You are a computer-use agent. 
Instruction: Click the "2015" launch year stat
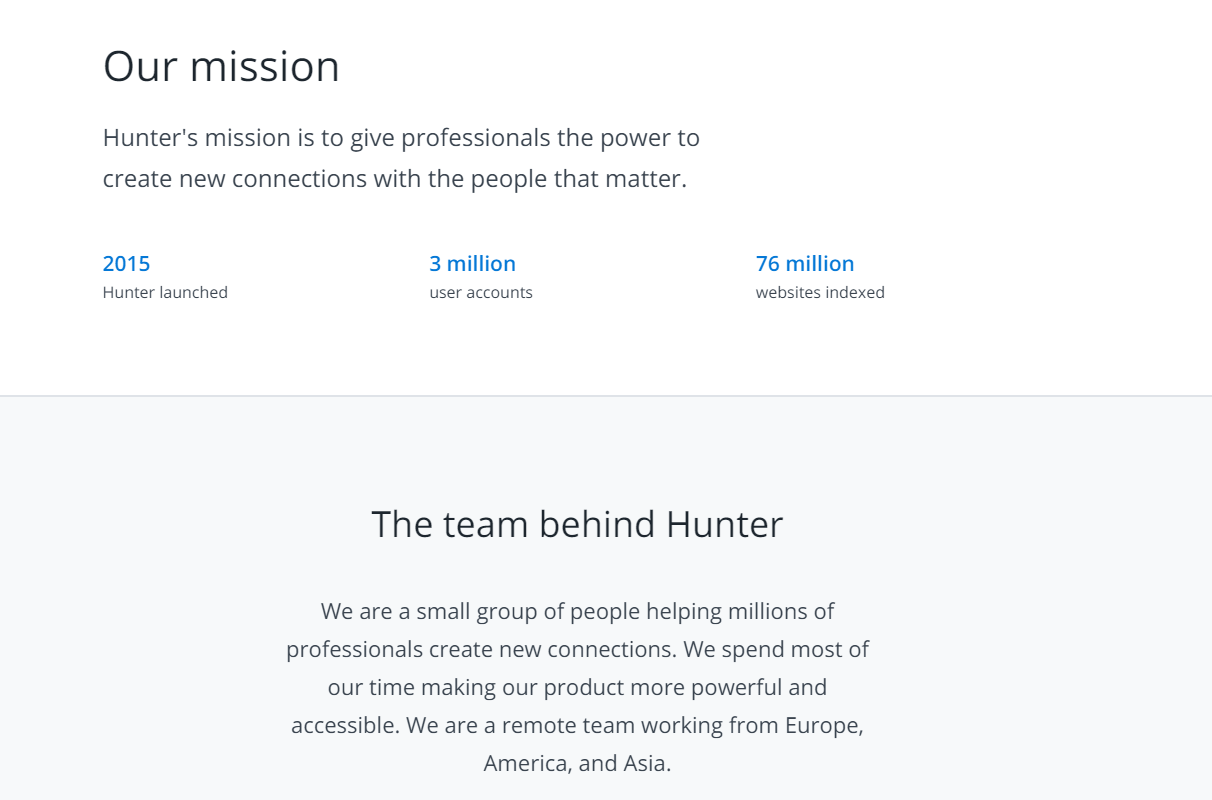[126, 264]
